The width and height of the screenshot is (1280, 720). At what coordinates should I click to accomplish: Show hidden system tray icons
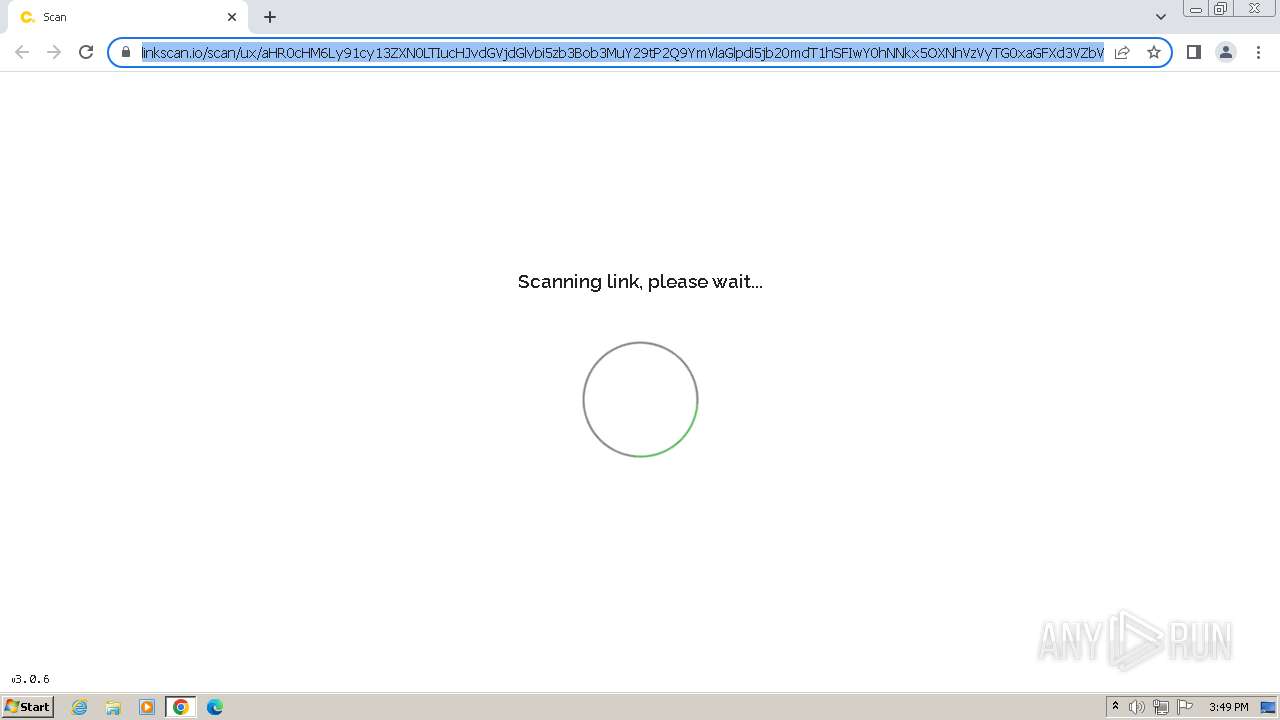(x=1115, y=707)
